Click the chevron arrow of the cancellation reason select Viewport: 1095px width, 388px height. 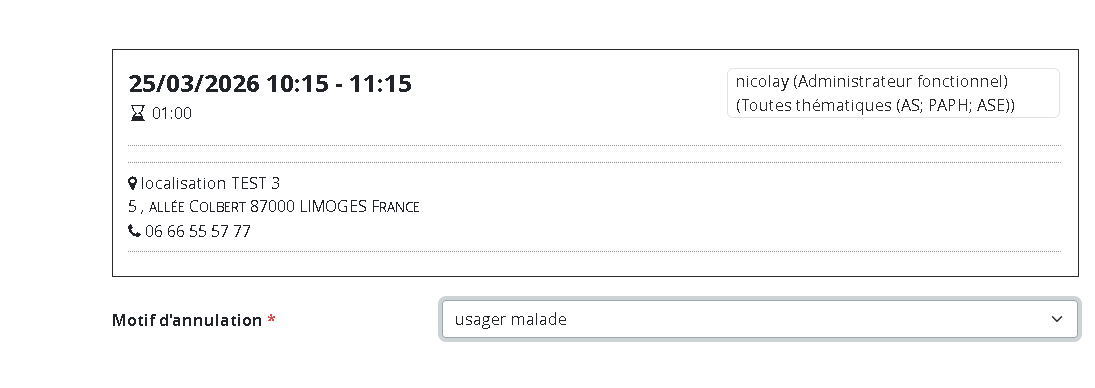[1057, 319]
